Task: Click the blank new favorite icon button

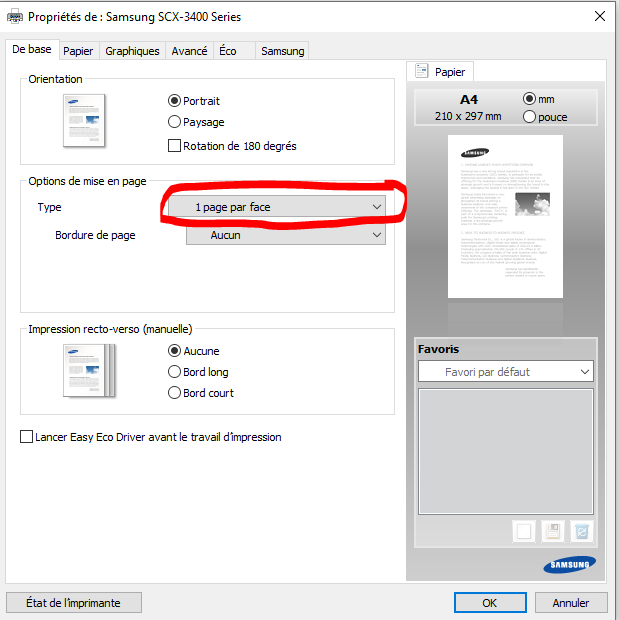Action: click(524, 531)
